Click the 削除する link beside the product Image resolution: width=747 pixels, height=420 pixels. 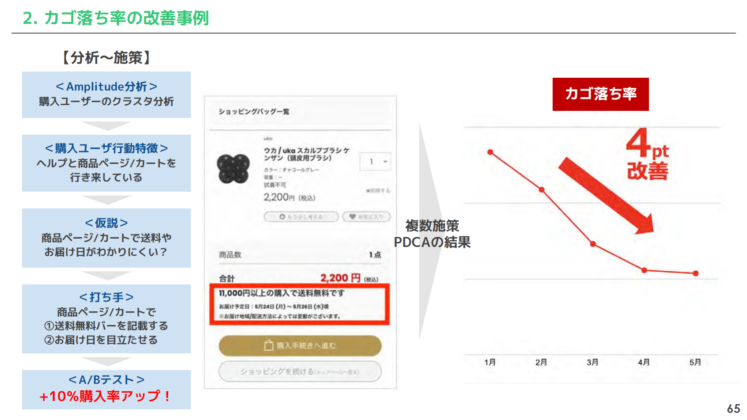tap(378, 190)
